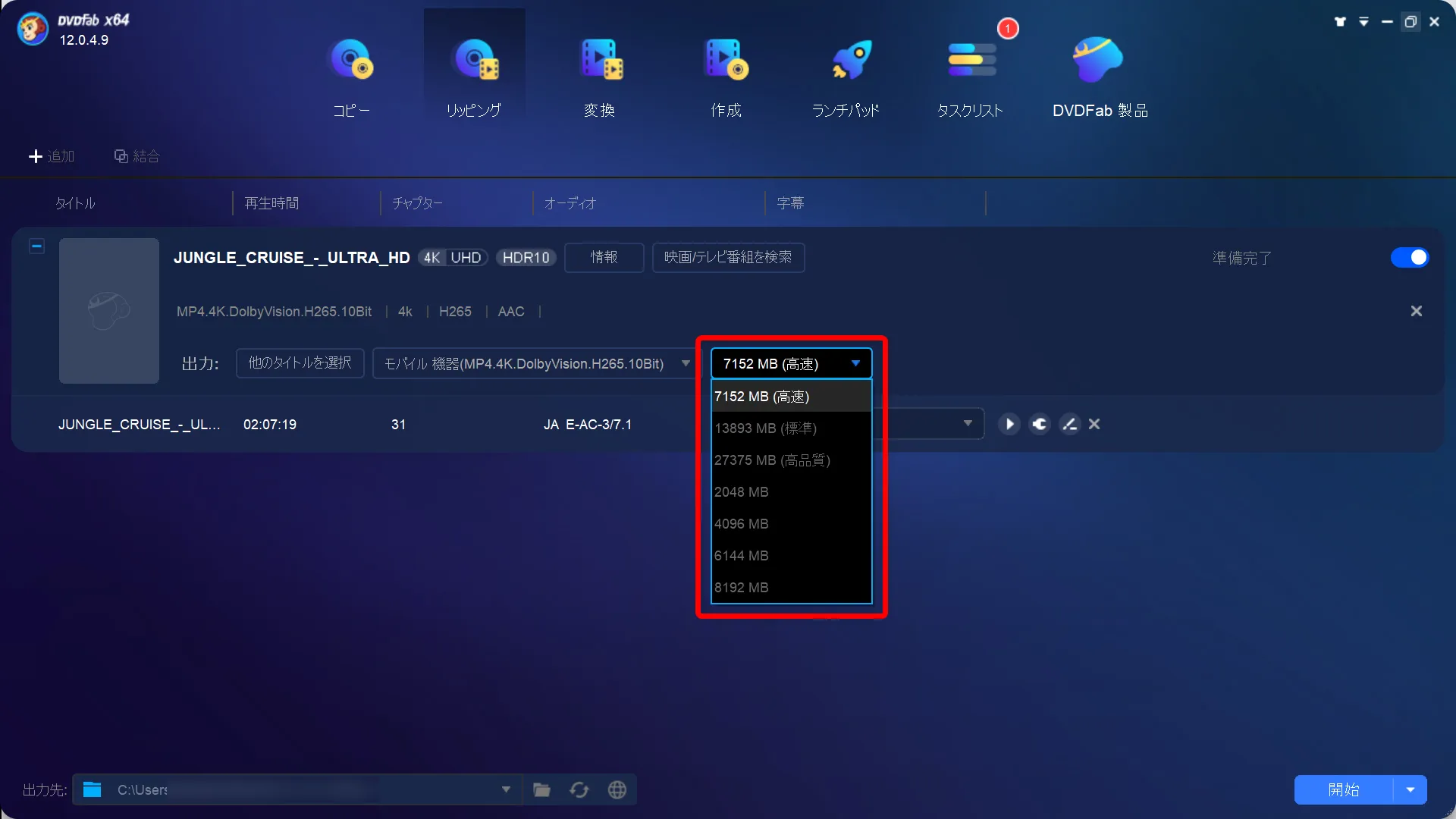Click the 再生時間 column header
The width and height of the screenshot is (1456, 819).
pos(271,203)
